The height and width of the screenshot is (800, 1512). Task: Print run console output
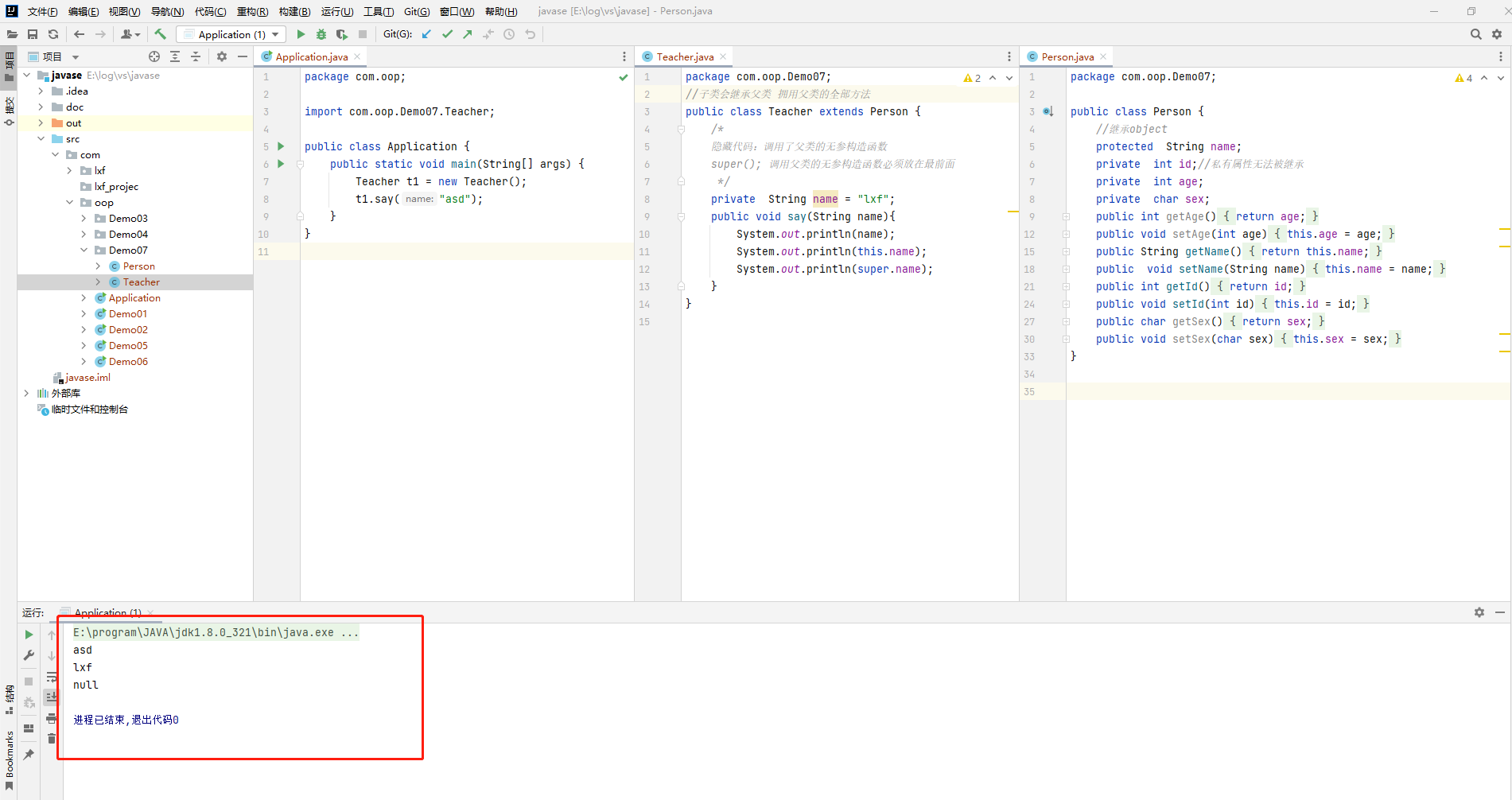52,718
